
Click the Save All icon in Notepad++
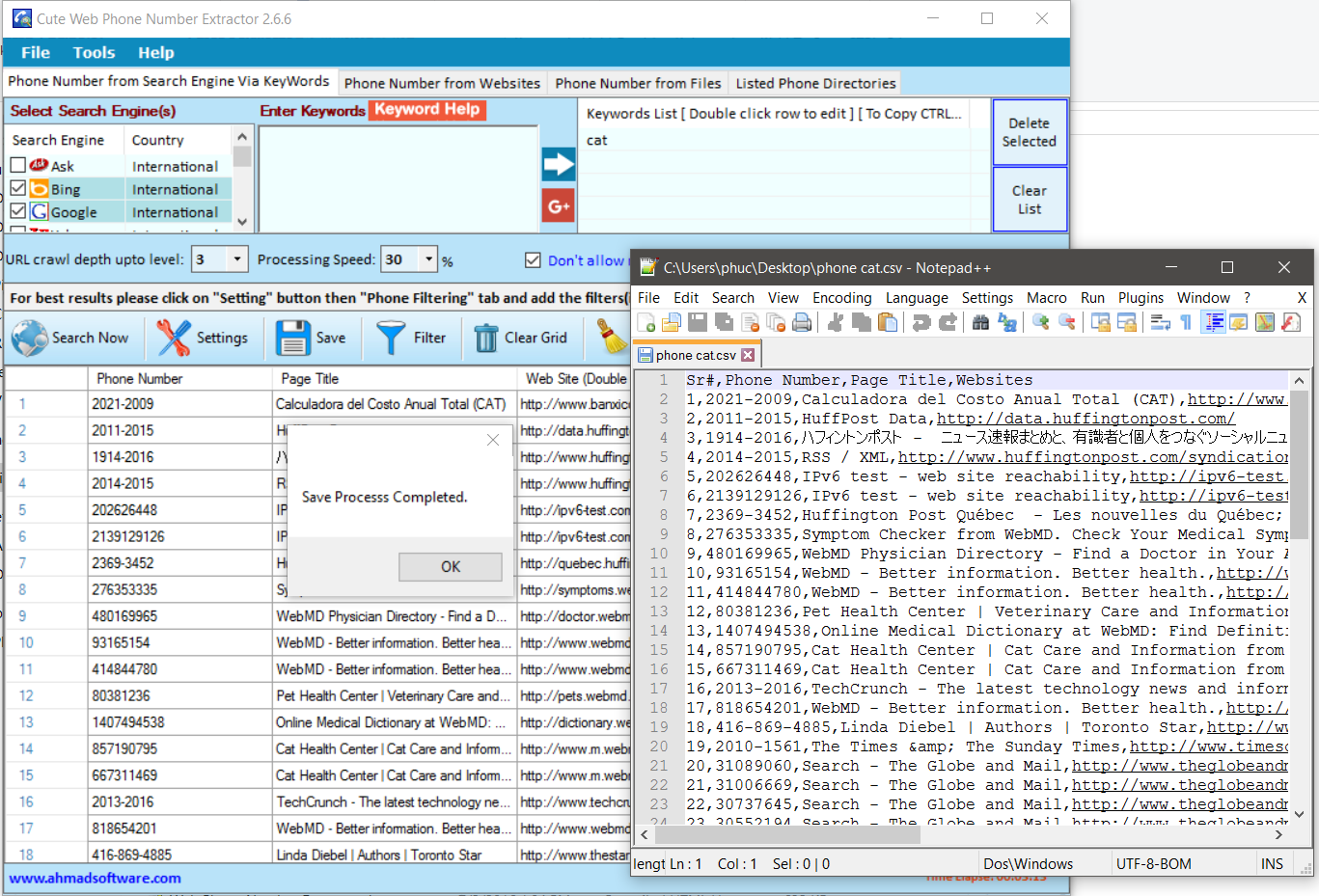[x=724, y=322]
